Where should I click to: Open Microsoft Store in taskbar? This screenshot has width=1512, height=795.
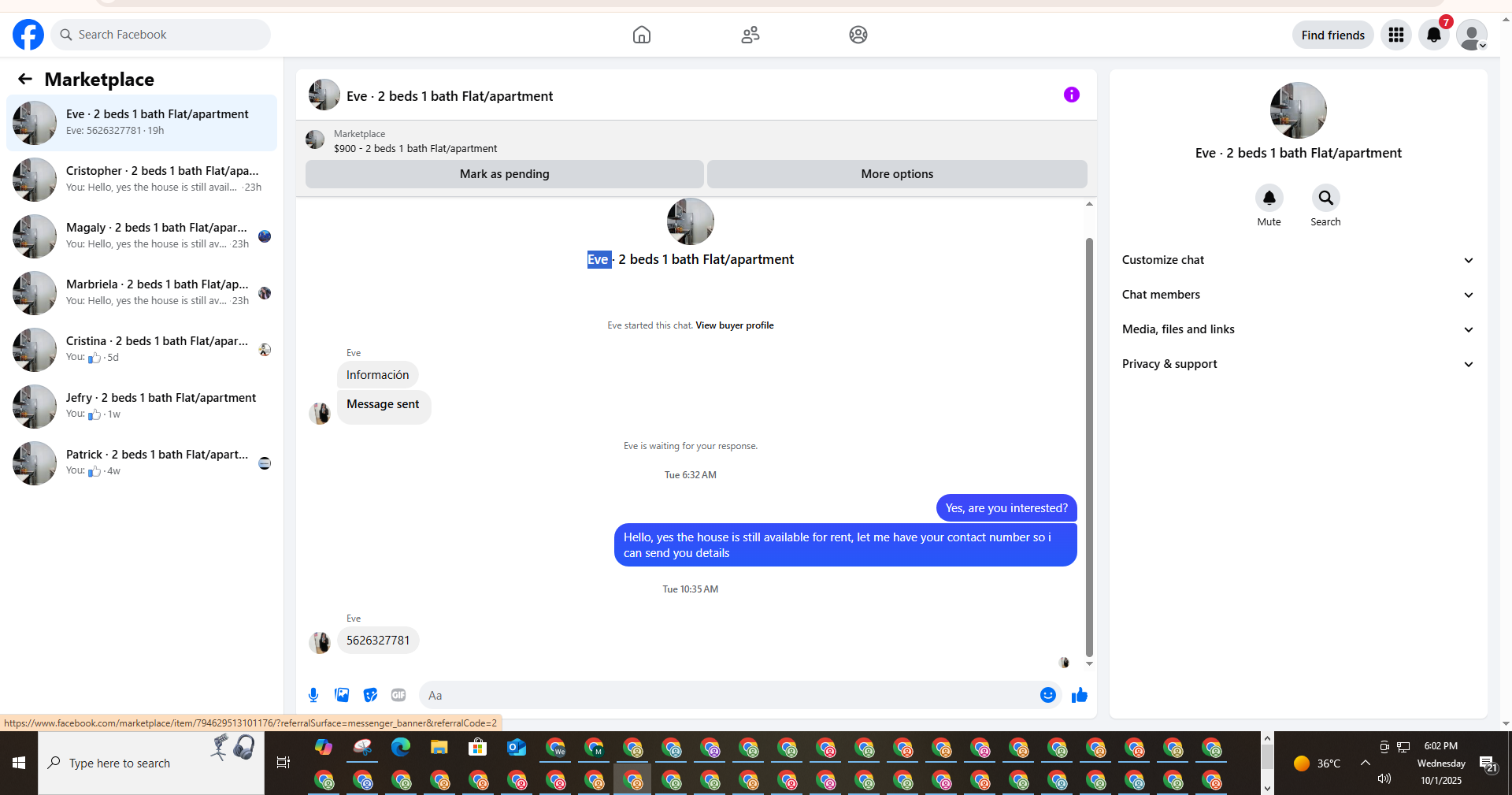pyautogui.click(x=478, y=747)
